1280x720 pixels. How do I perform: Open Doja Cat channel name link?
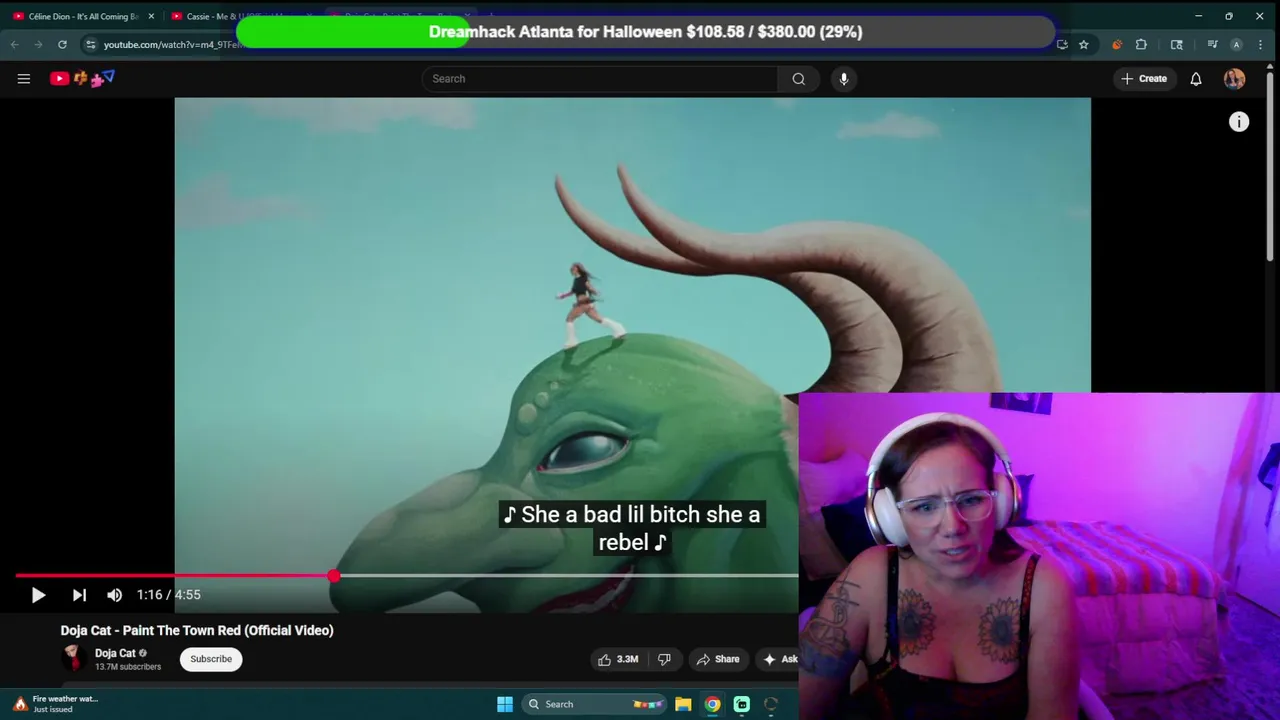(115, 653)
